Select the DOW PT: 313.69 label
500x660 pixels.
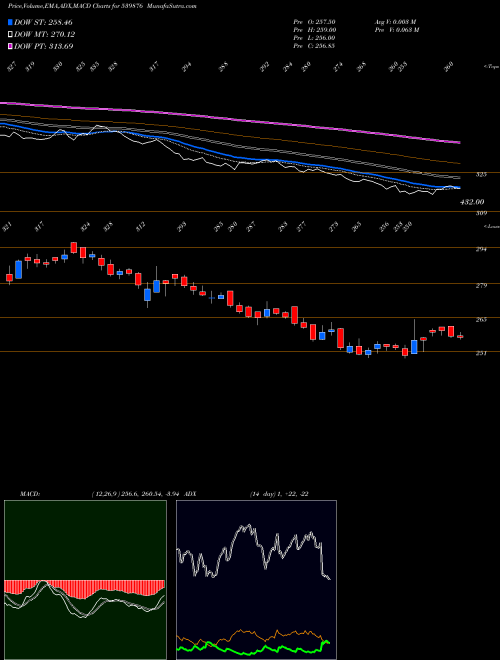(x=44, y=46)
